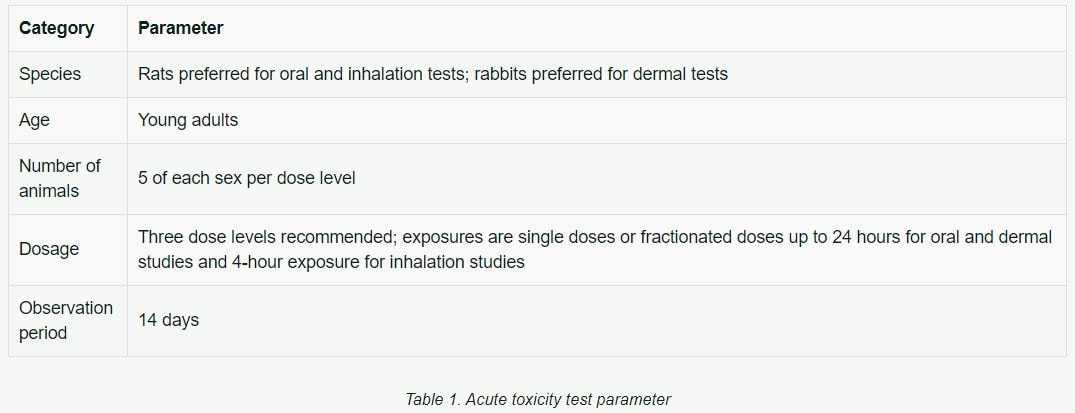Click the 14 days cell

pyautogui.click(x=169, y=320)
